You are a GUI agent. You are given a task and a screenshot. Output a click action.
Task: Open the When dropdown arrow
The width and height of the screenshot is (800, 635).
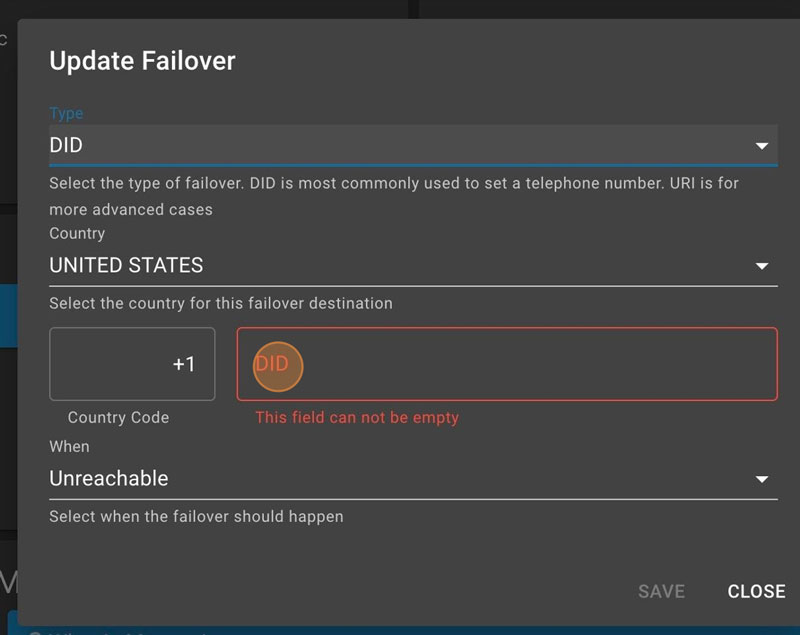(762, 479)
